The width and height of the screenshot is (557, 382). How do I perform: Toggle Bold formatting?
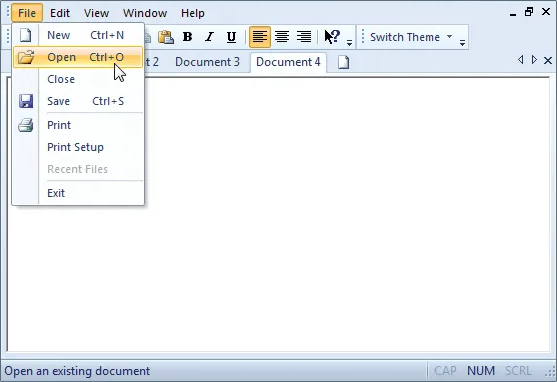click(188, 37)
